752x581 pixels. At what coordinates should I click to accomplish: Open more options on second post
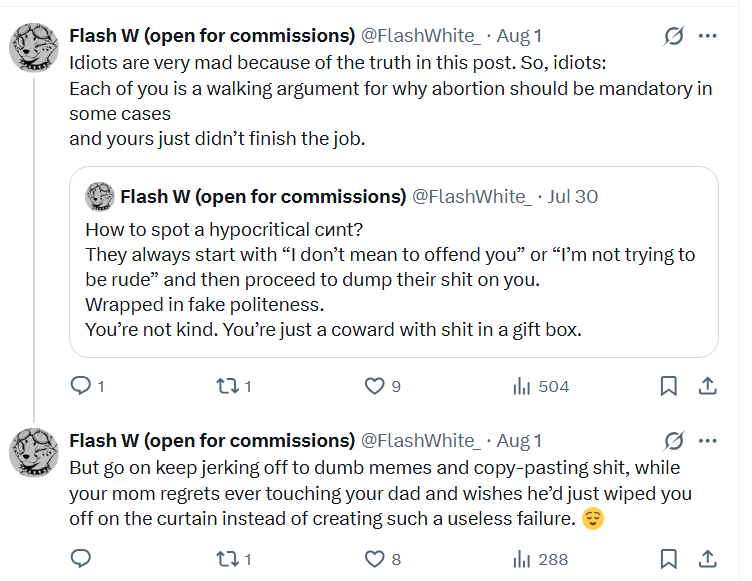click(708, 441)
